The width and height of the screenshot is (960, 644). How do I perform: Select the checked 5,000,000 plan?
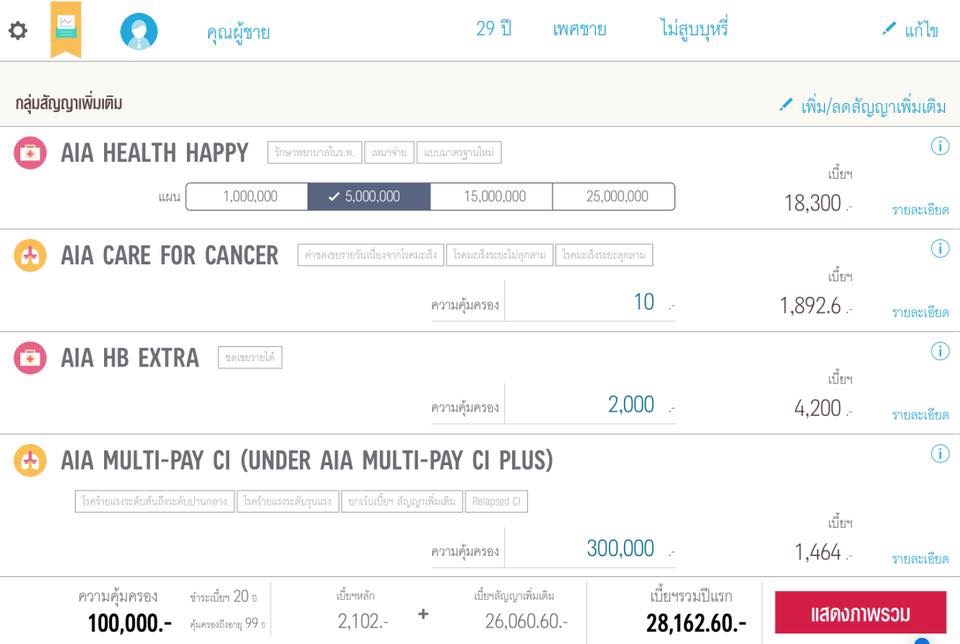(369, 197)
